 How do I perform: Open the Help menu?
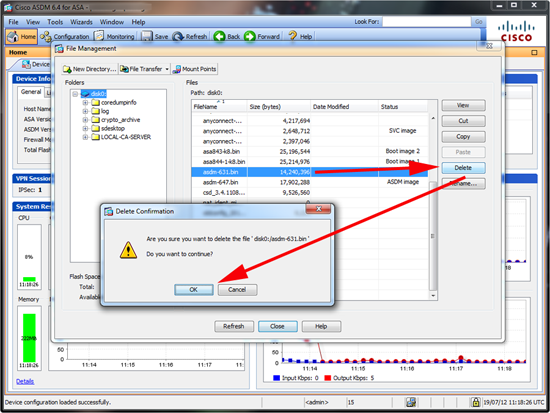[x=138, y=22]
